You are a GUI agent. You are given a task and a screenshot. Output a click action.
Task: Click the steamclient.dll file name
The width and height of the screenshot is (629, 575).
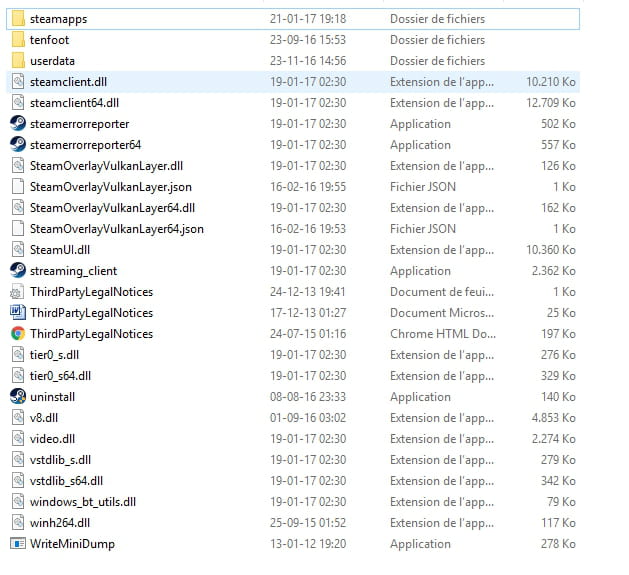(68, 82)
